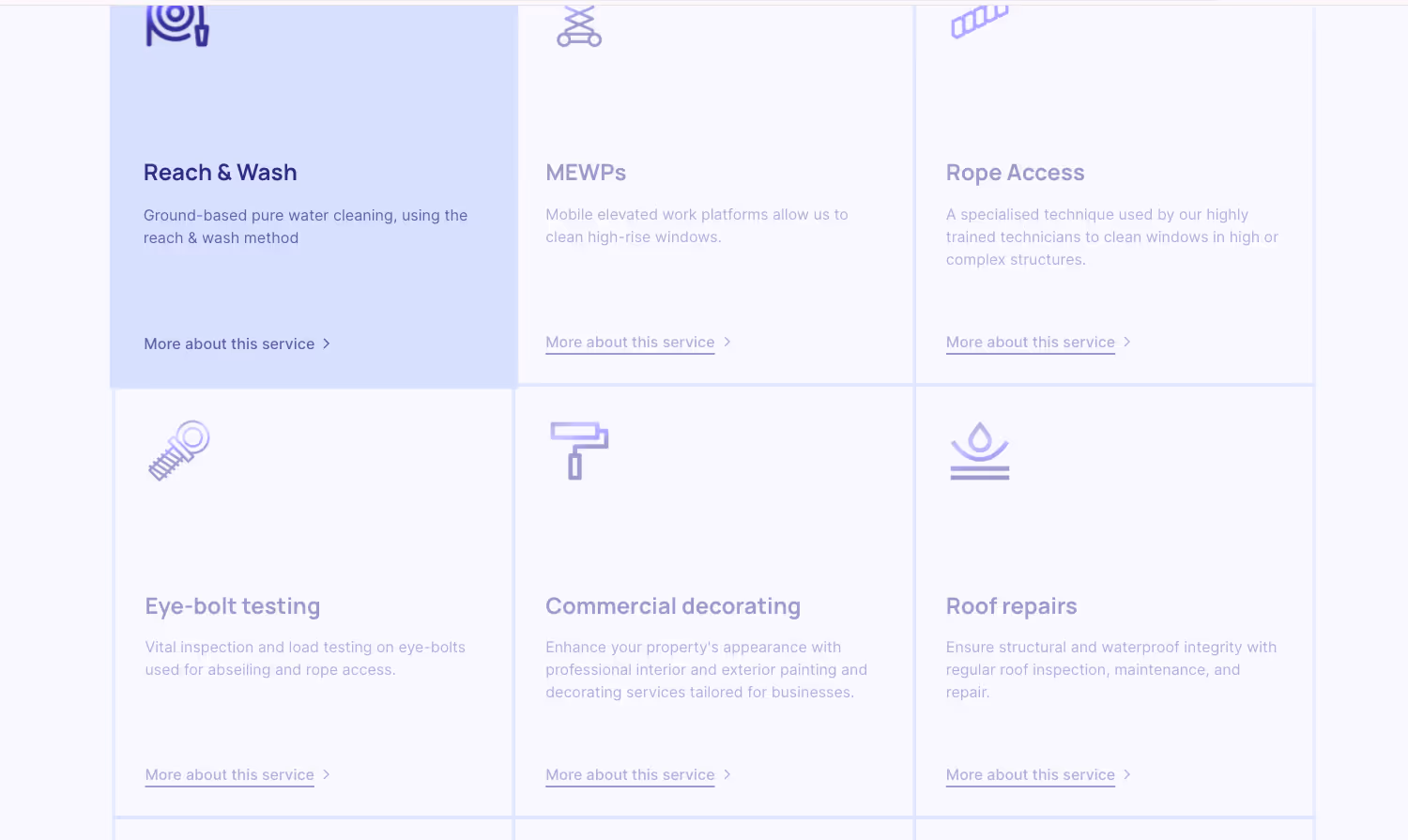Select the Roof repairs heading
This screenshot has width=1408, height=840.
(x=1012, y=606)
